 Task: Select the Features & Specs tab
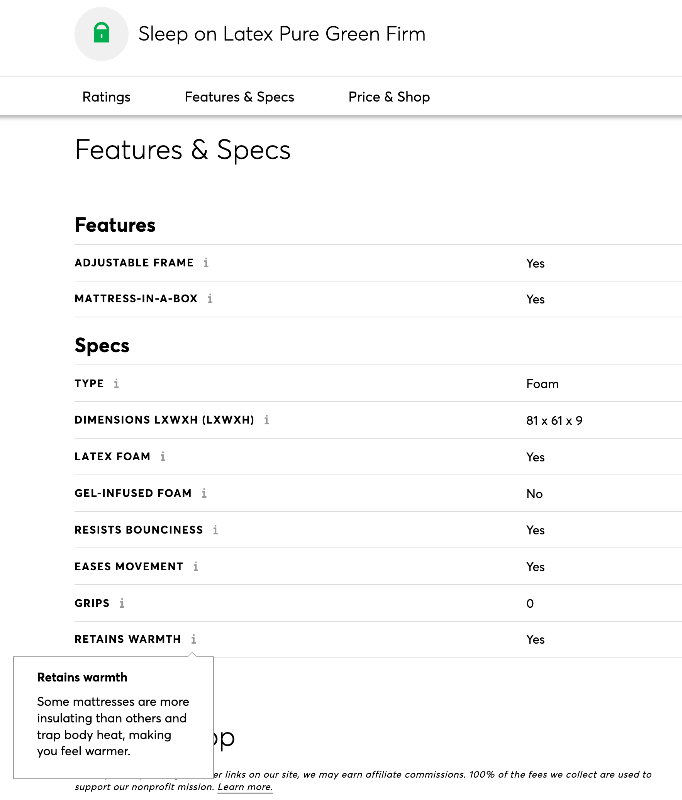point(239,97)
